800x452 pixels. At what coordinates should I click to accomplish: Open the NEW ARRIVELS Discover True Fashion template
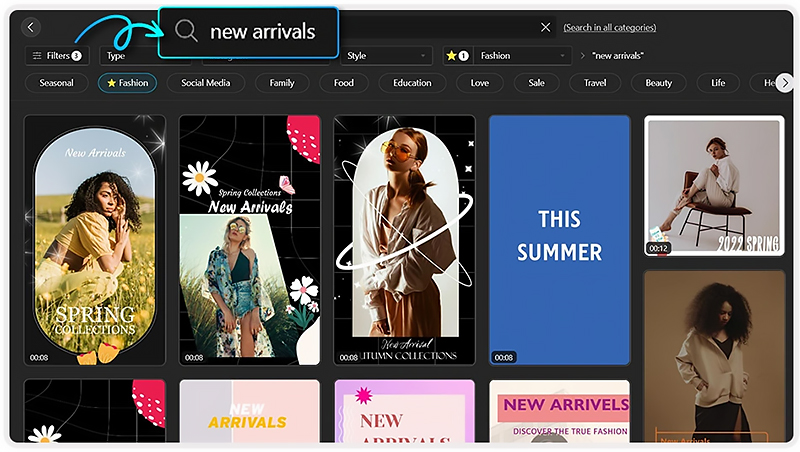coord(560,411)
